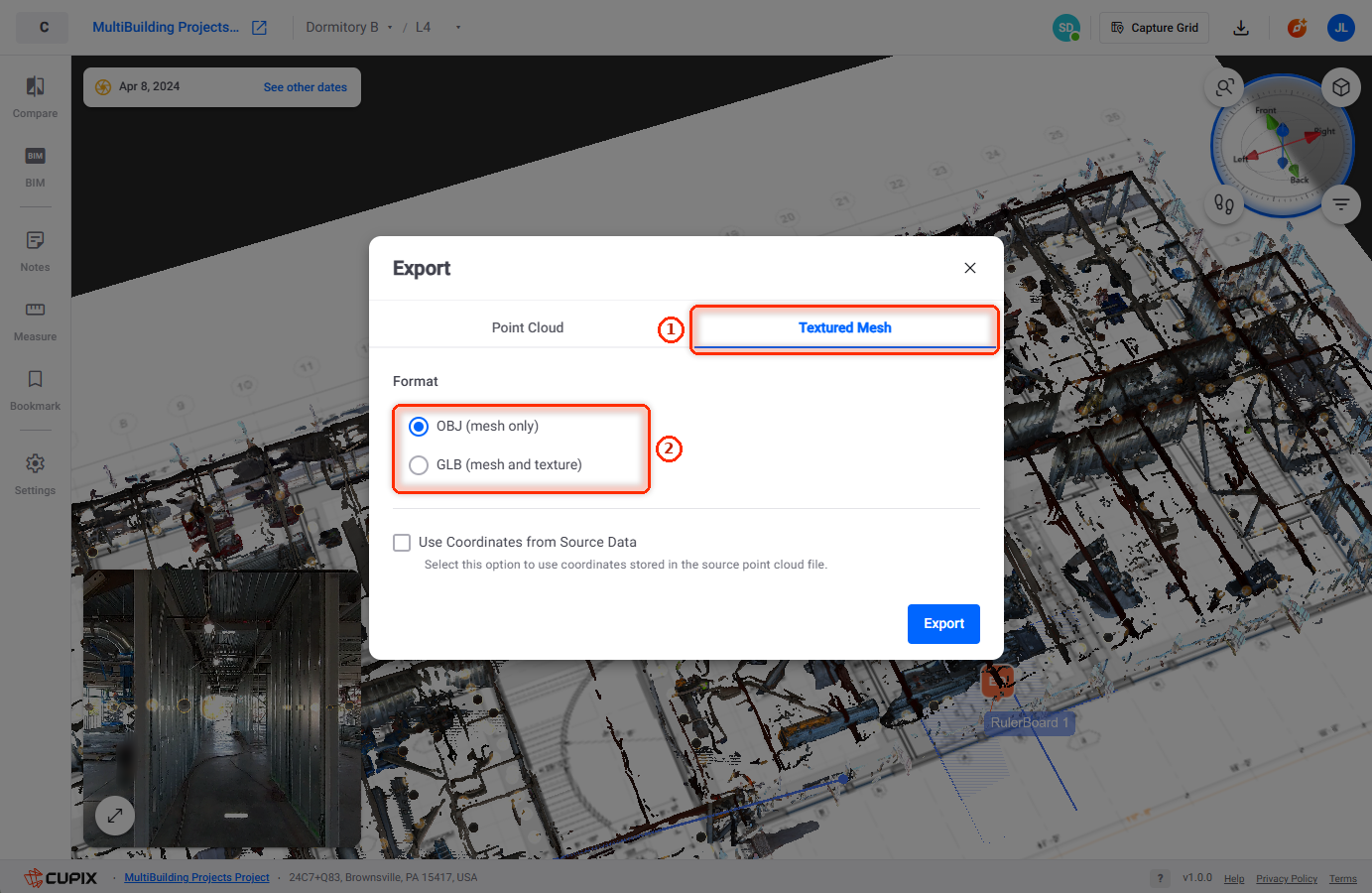The width and height of the screenshot is (1372, 893).
Task: Expand the panorama preview with the arrow icon
Action: tap(115, 816)
